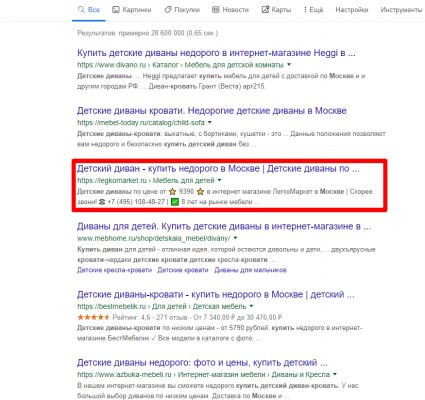Follow the 'Детские кресла-кровати' sitelink

(x=114, y=270)
